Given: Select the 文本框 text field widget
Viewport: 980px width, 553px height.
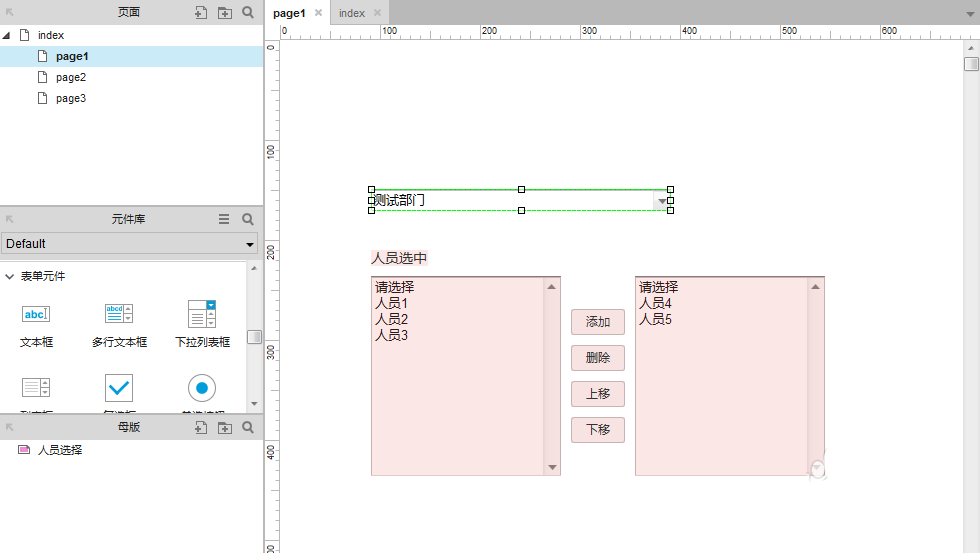Looking at the screenshot, I should [36, 323].
